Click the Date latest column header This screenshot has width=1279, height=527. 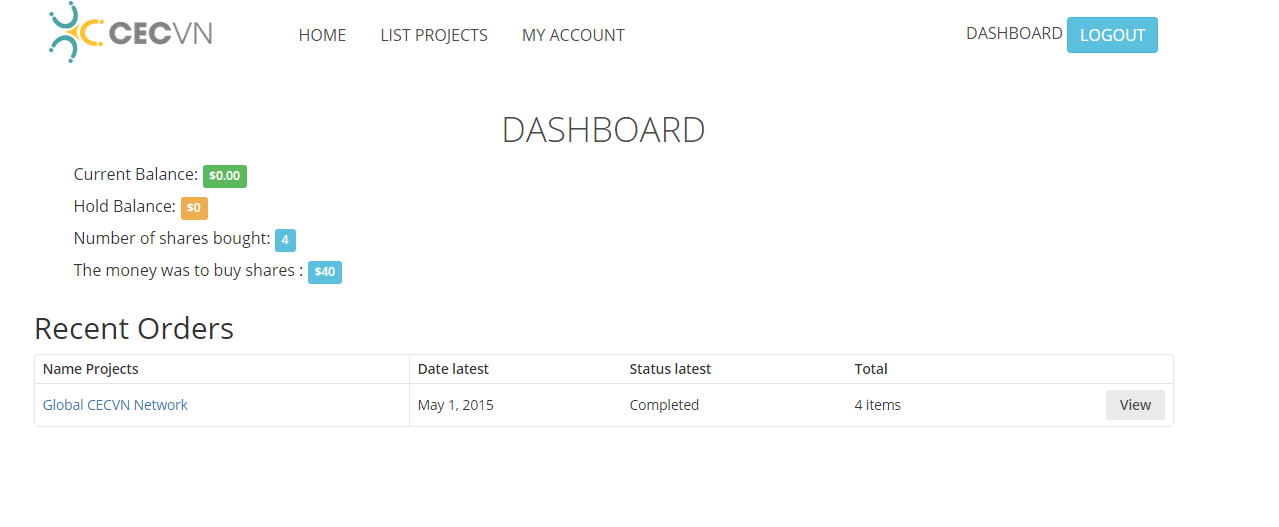pyautogui.click(x=453, y=369)
